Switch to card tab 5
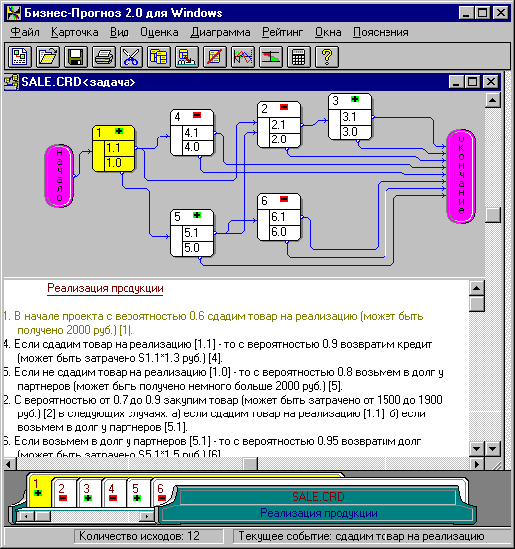515x549 pixels. pos(138,493)
